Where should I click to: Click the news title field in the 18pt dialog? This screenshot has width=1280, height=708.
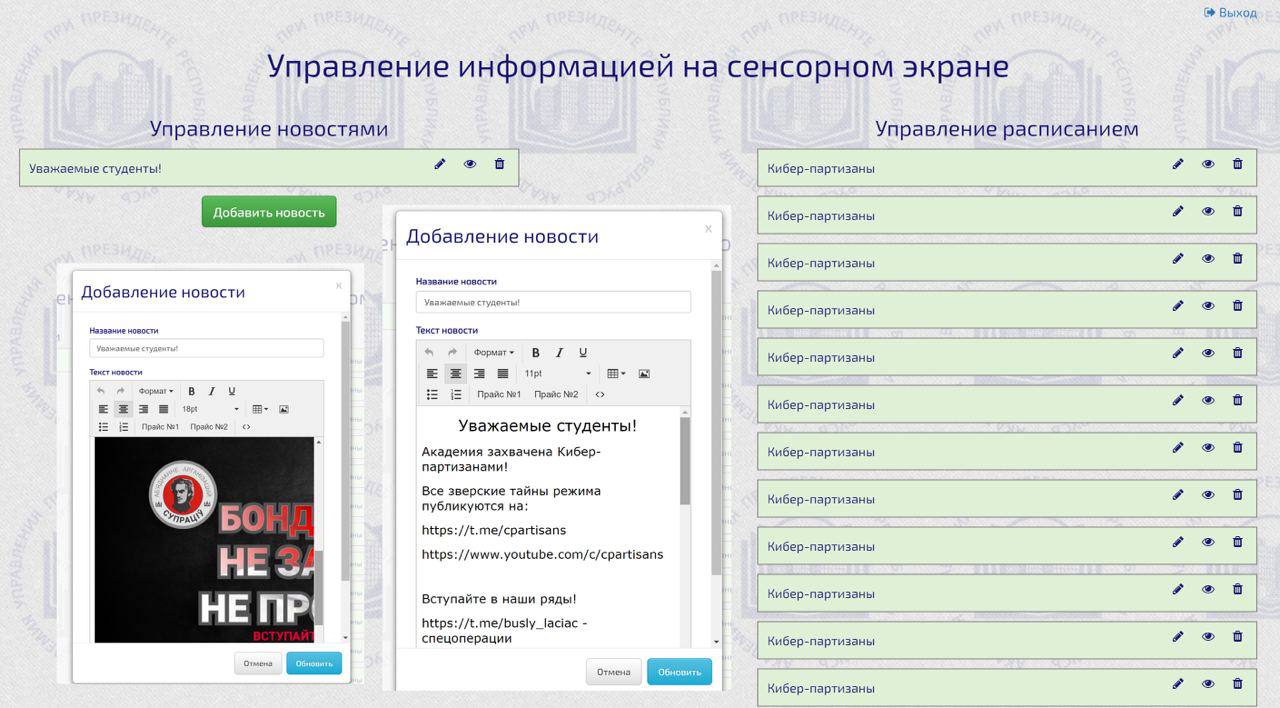tap(206, 348)
